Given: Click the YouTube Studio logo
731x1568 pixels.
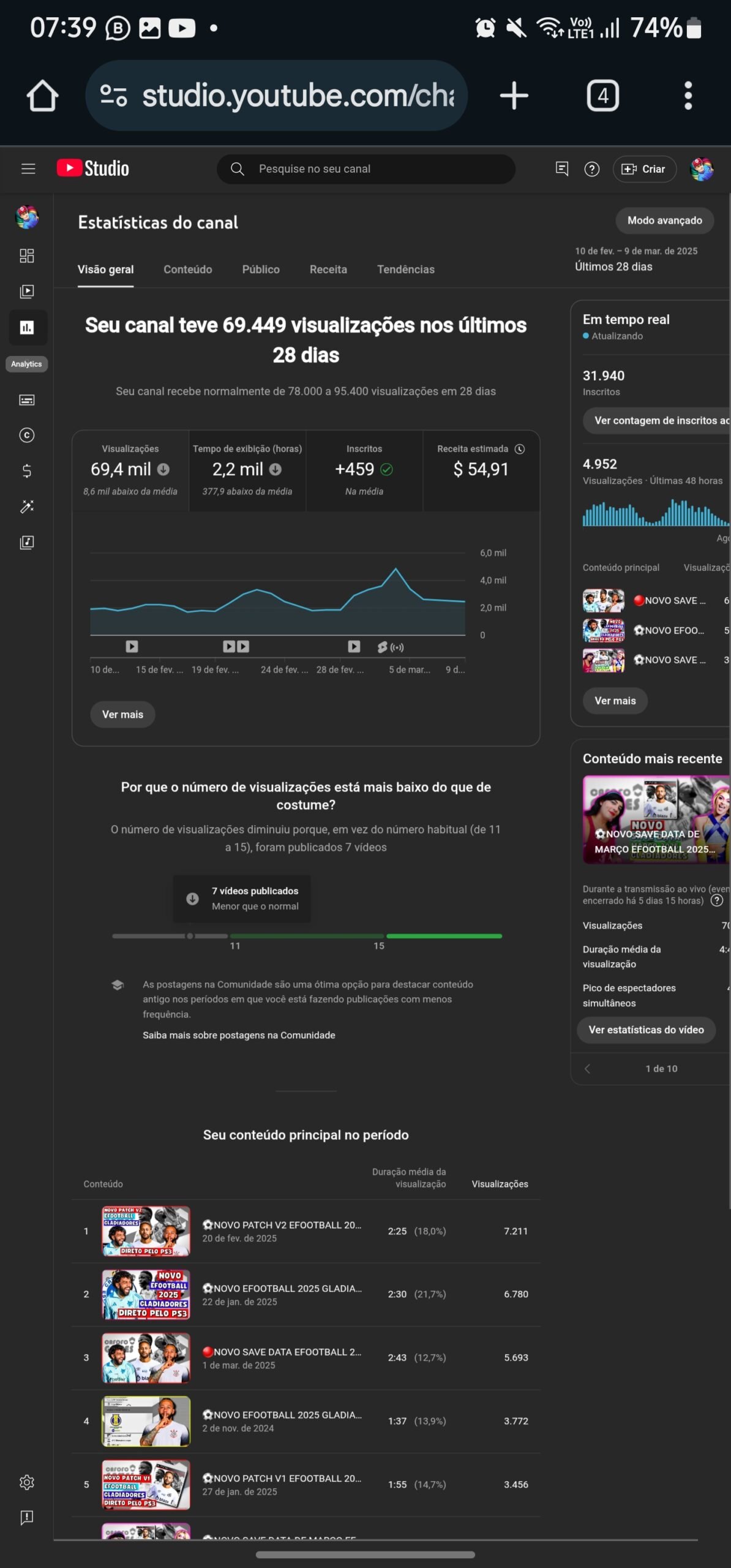Looking at the screenshot, I should [x=93, y=168].
